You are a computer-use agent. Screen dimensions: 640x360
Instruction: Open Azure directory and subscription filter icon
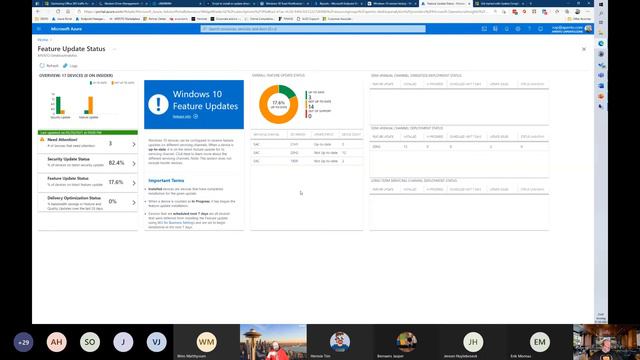pos(495,29)
